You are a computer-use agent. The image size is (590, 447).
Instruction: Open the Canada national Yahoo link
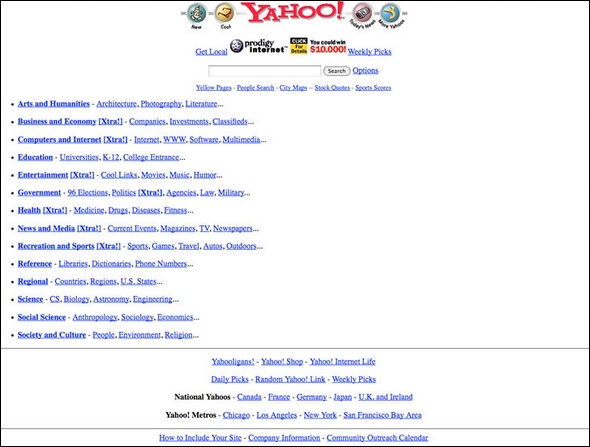point(249,397)
